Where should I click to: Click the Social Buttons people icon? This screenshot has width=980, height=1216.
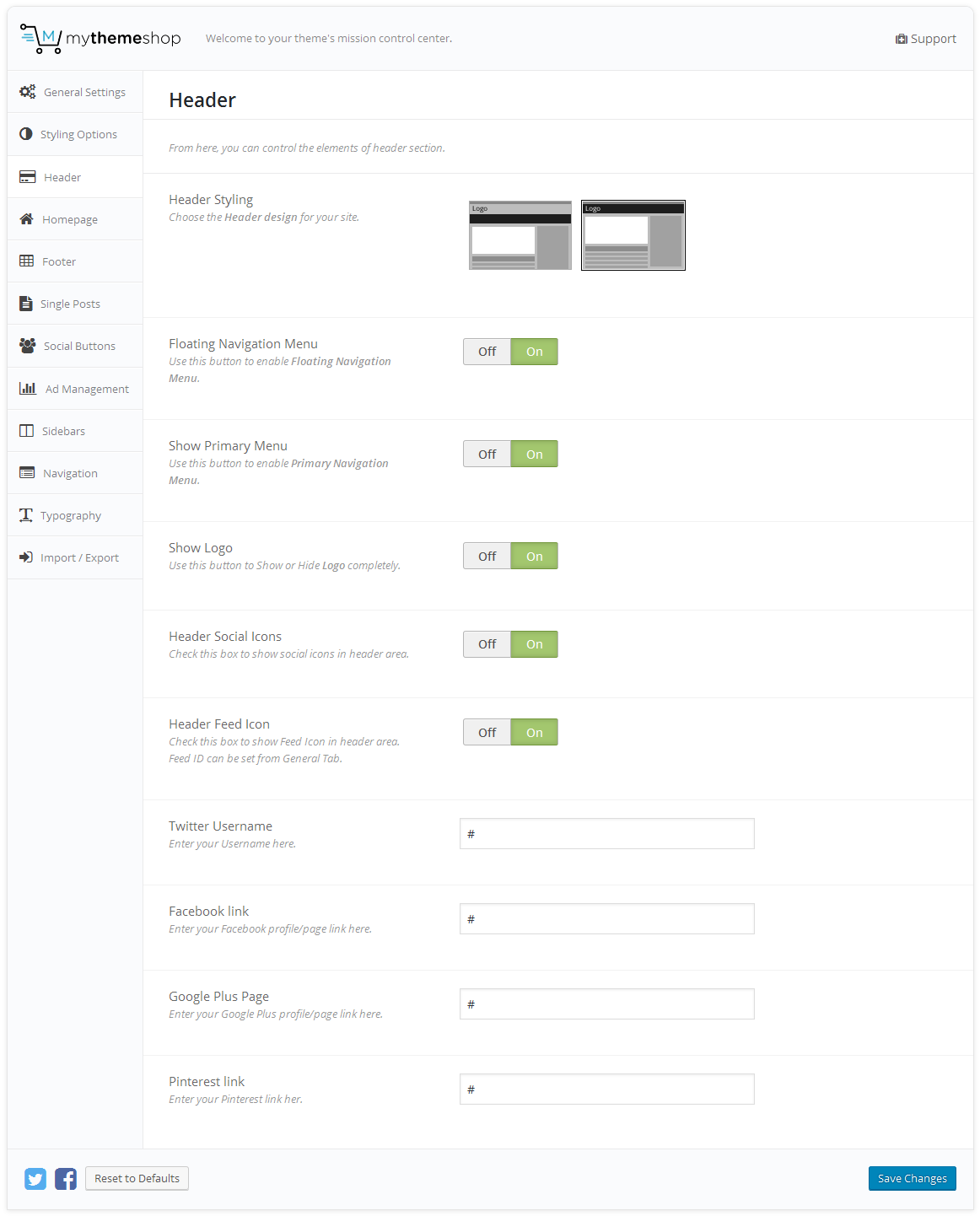click(28, 346)
